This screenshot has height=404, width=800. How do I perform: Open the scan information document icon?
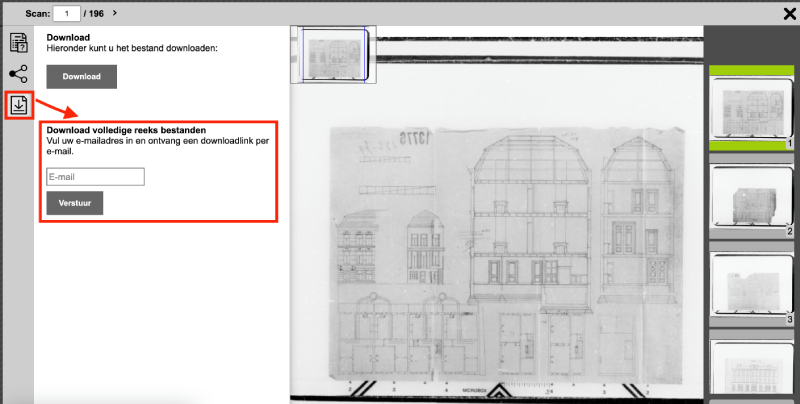tap(18, 42)
